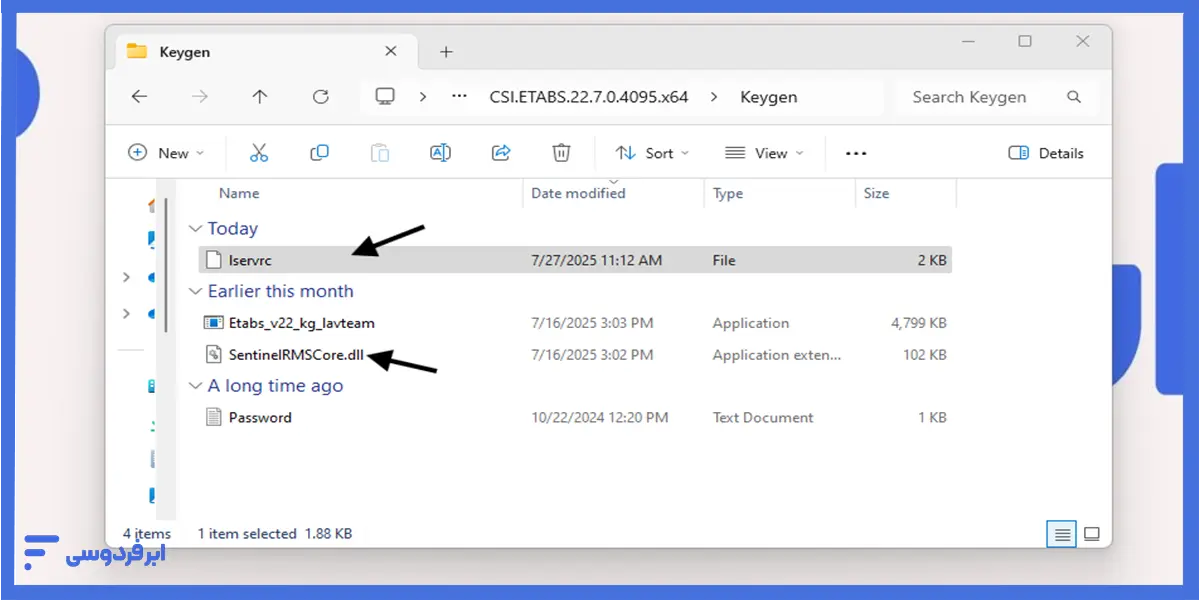Screen dimensions: 1200x600
Task: Click the Password text document icon
Action: click(x=213, y=418)
